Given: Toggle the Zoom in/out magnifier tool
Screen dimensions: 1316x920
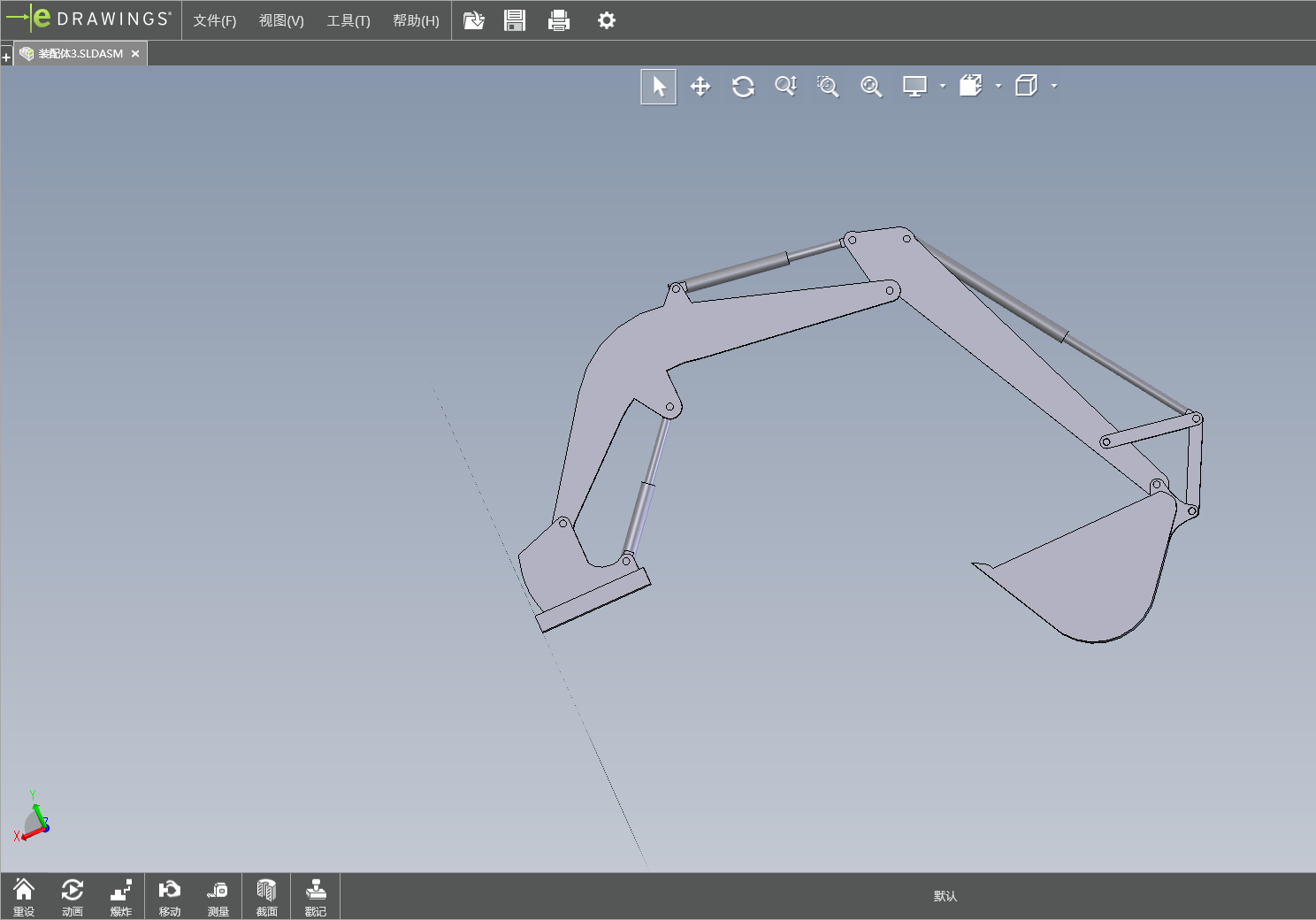Looking at the screenshot, I should pos(785,87).
